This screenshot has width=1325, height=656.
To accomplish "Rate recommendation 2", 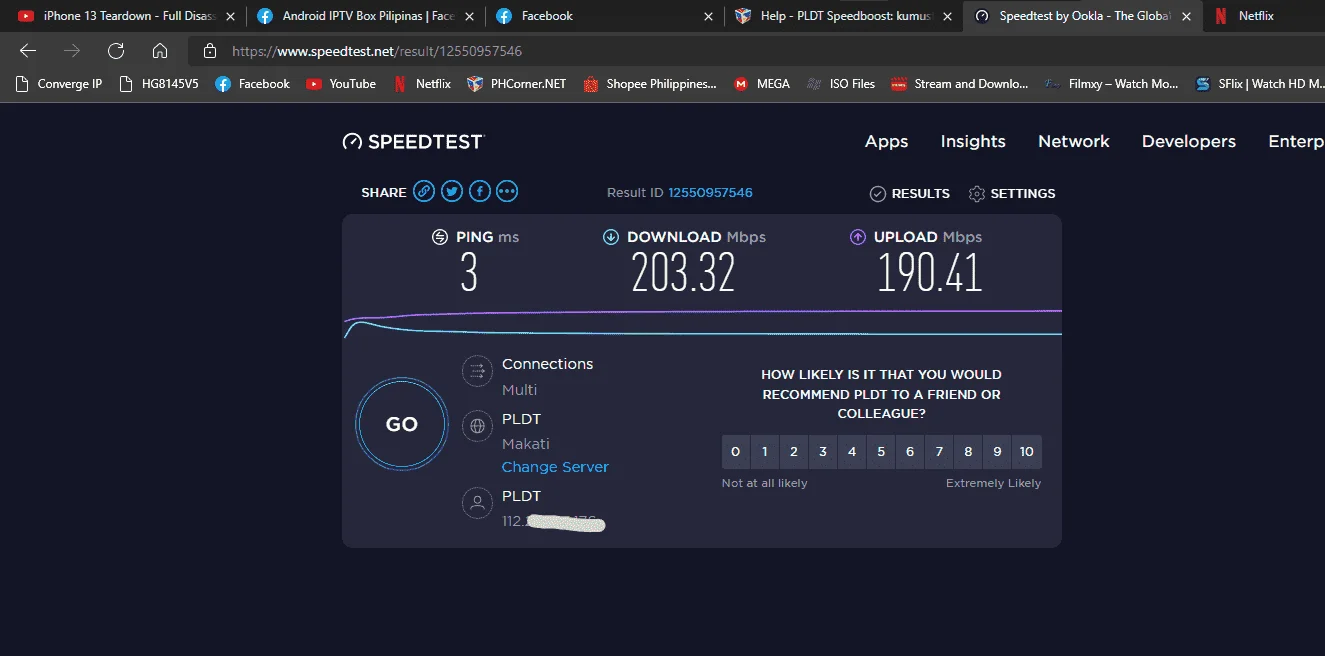I will point(793,452).
